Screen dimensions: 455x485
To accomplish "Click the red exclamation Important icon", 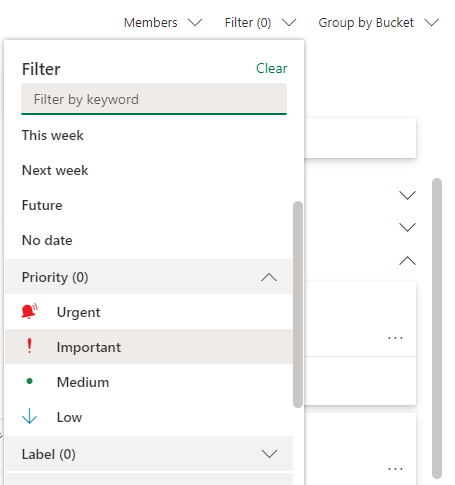I will pyautogui.click(x=29, y=346).
